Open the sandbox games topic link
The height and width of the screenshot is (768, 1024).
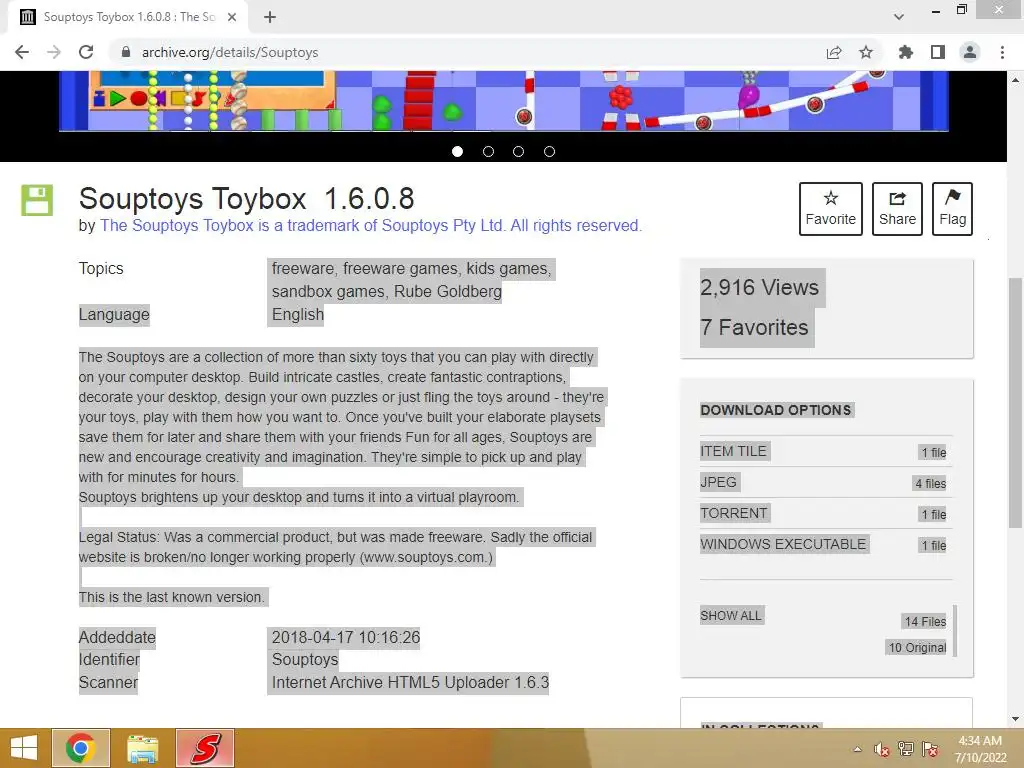pos(328,291)
